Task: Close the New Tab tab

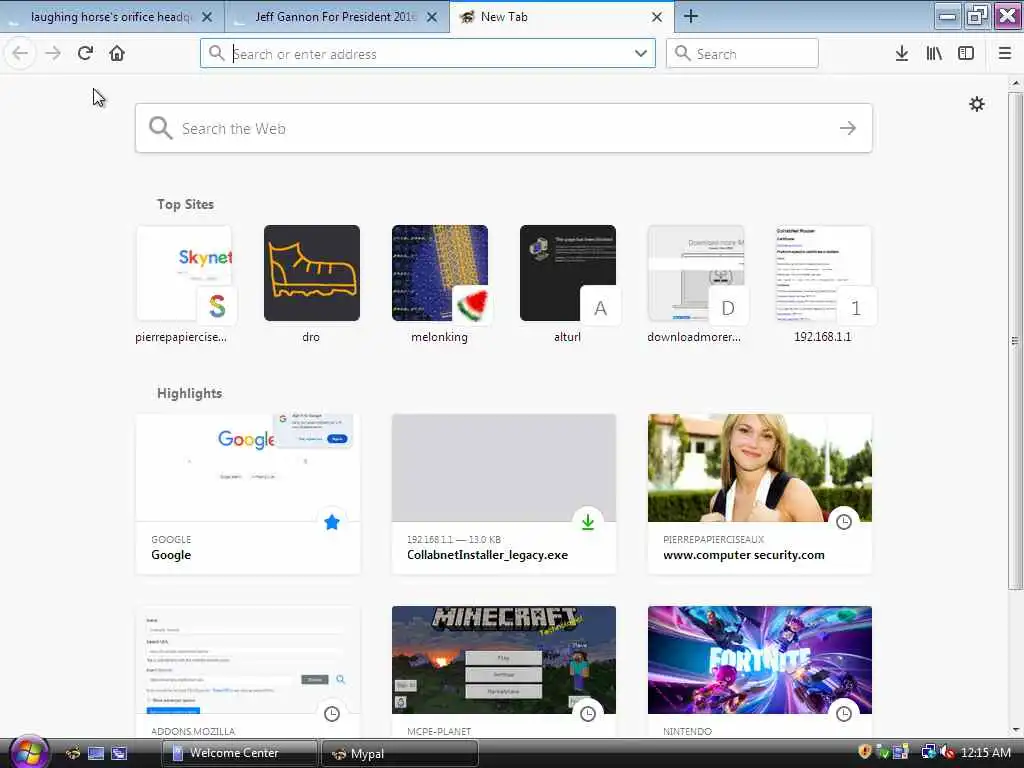Action: point(657,17)
